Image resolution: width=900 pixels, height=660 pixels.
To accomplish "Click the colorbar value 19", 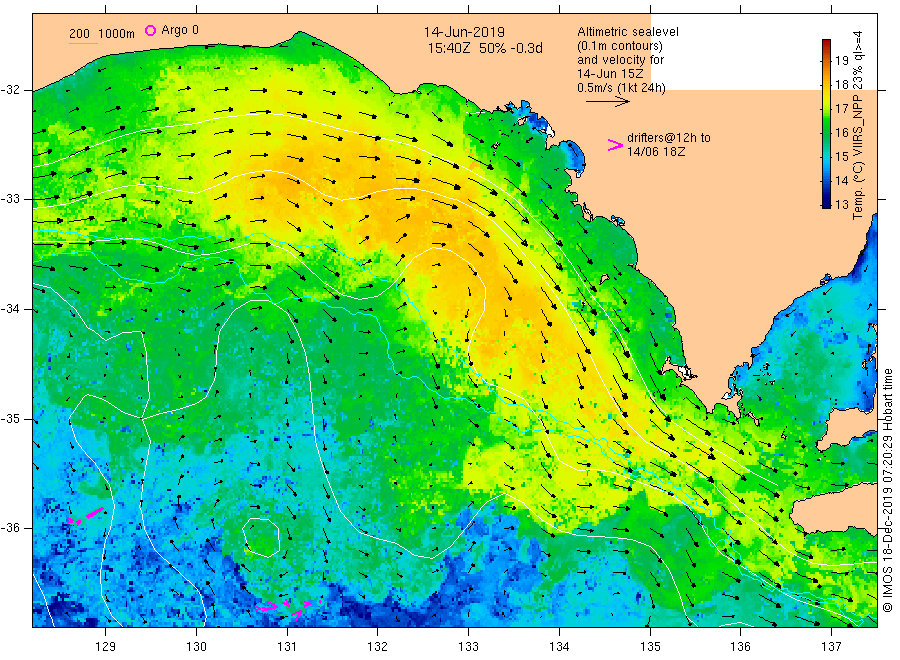I will [841, 61].
